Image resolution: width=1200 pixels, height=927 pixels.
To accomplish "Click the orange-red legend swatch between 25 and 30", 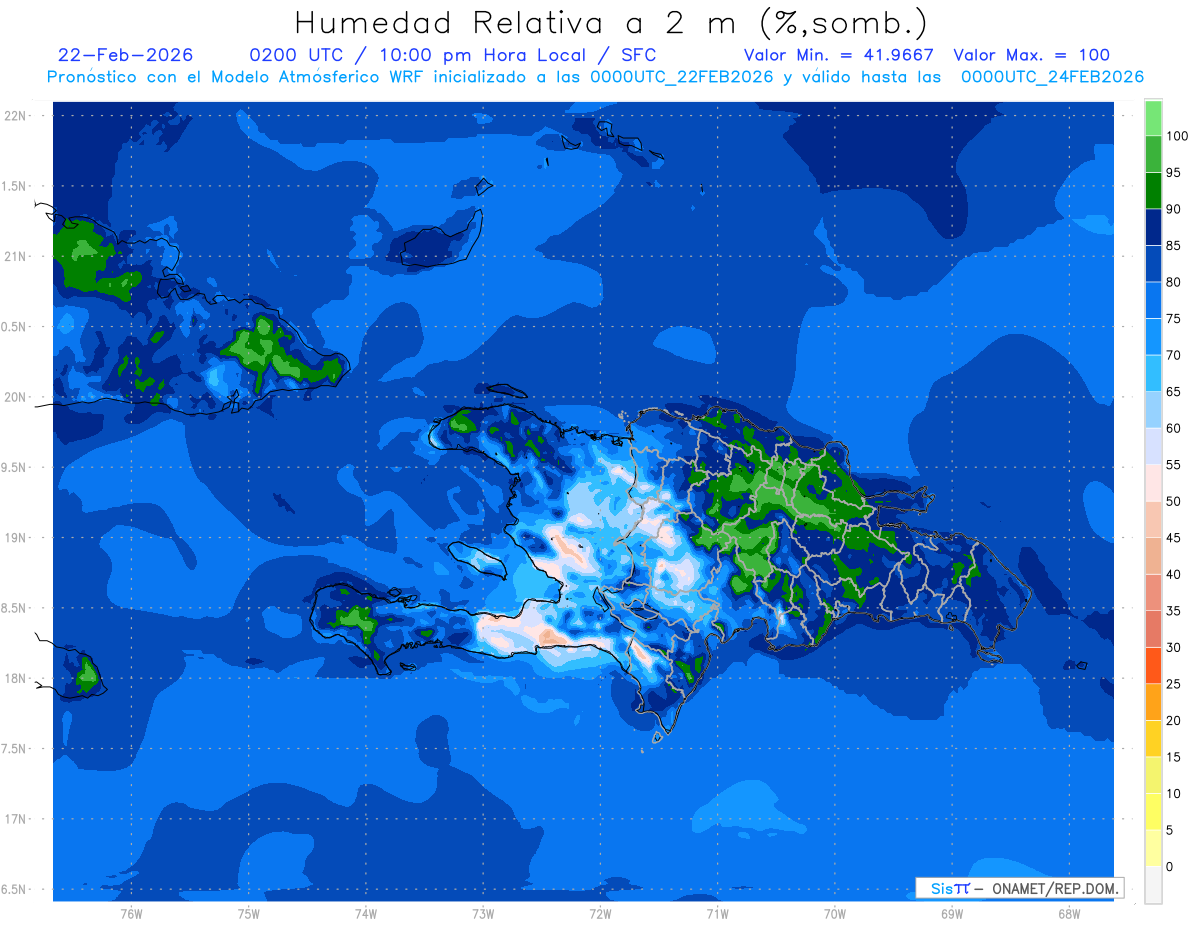I will [x=1153, y=666].
